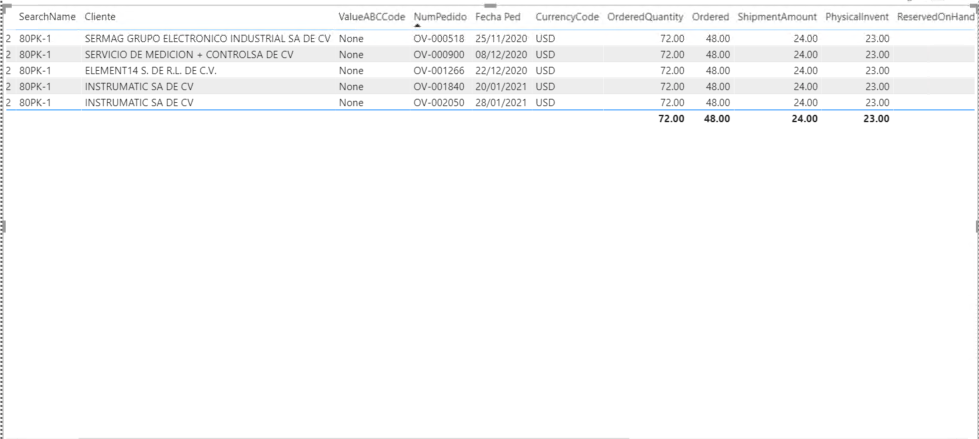Click the top center resize handle of the visual
Screen dimensions: 979x439
click(x=490, y=6)
